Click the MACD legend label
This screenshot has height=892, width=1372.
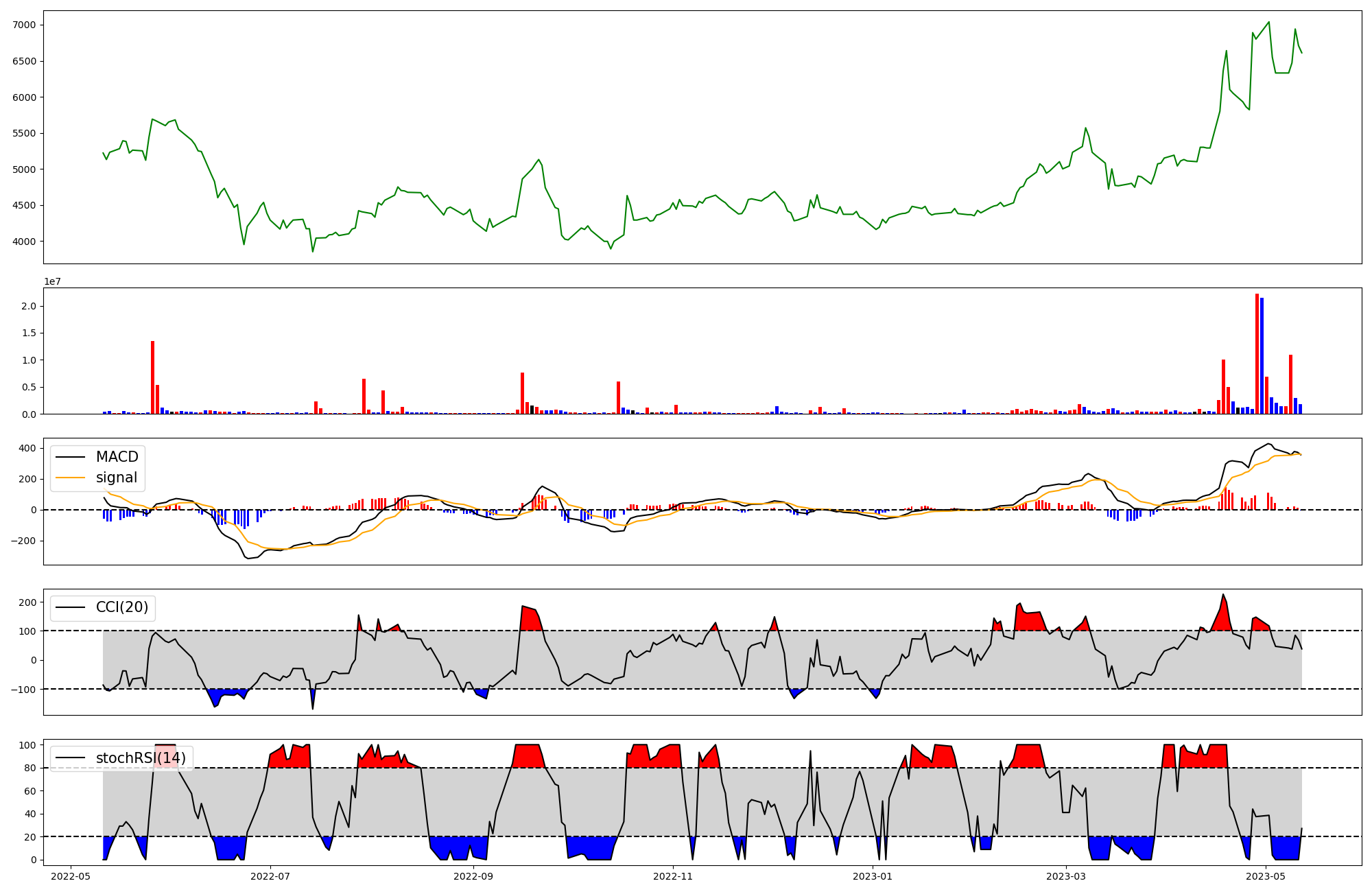point(117,457)
